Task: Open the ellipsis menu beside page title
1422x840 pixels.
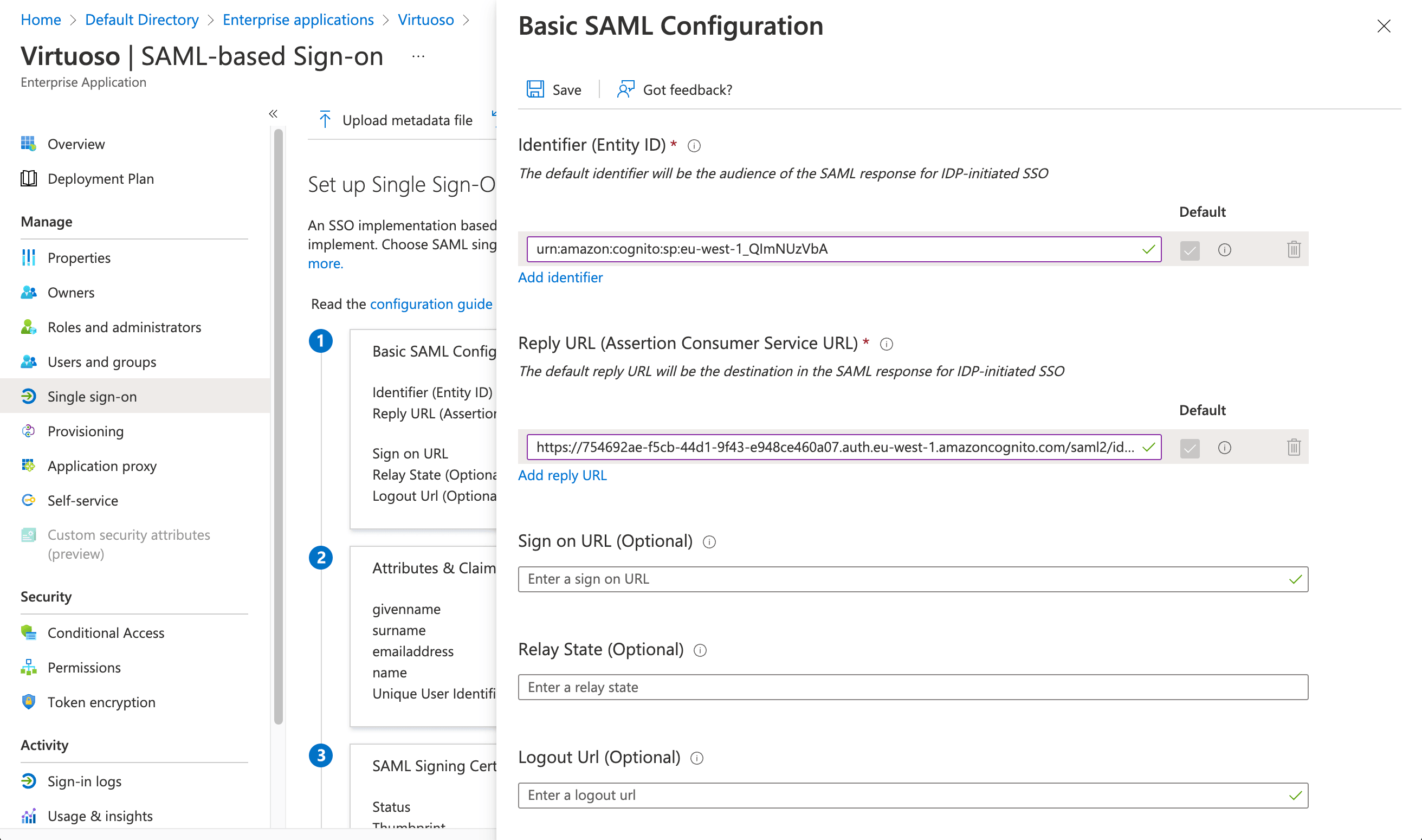Action: (418, 56)
